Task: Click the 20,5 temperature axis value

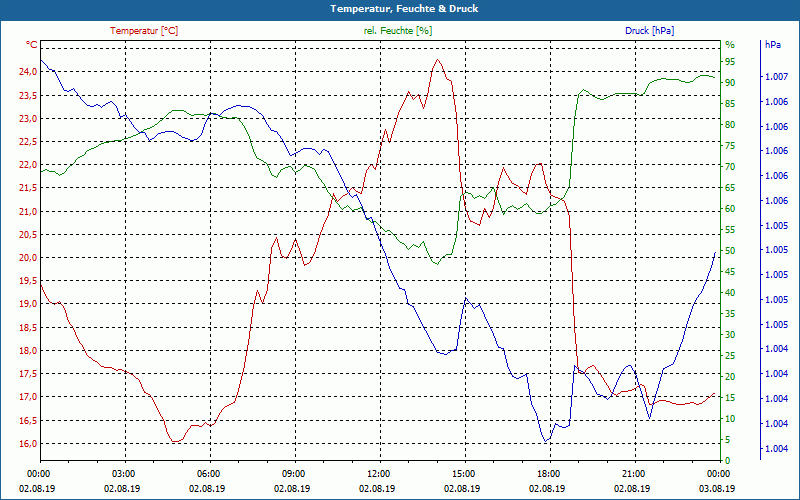Action: [28, 235]
